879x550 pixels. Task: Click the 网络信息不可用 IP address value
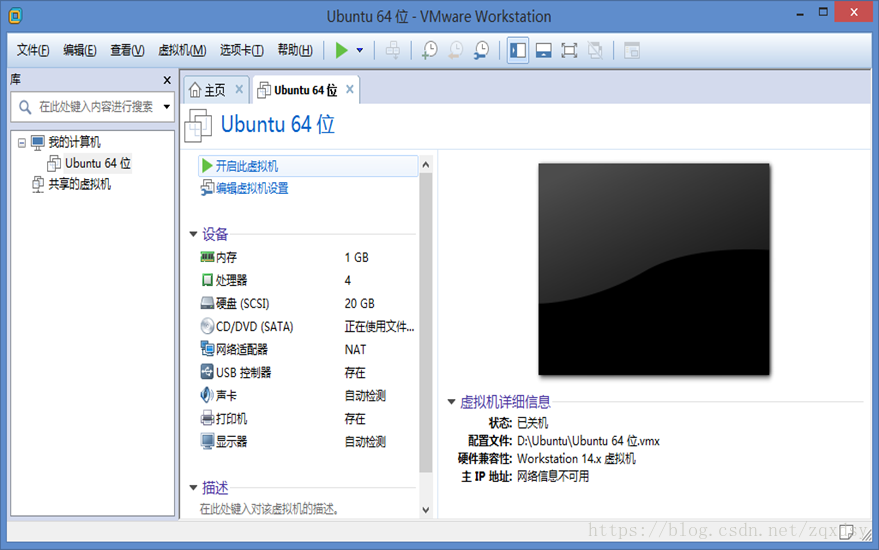[x=553, y=477]
